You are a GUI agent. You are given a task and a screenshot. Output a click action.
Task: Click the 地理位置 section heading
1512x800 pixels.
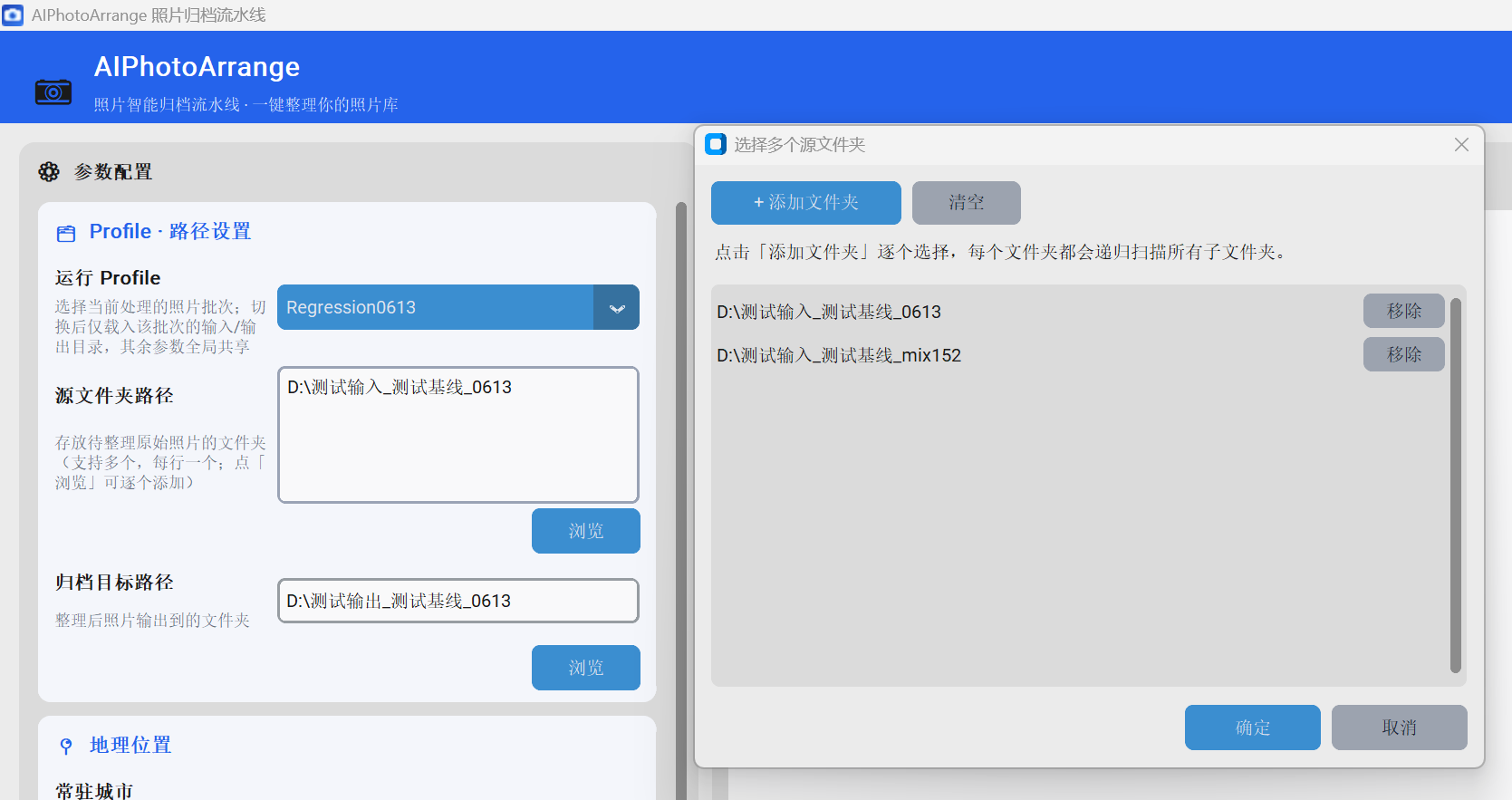[x=130, y=746]
